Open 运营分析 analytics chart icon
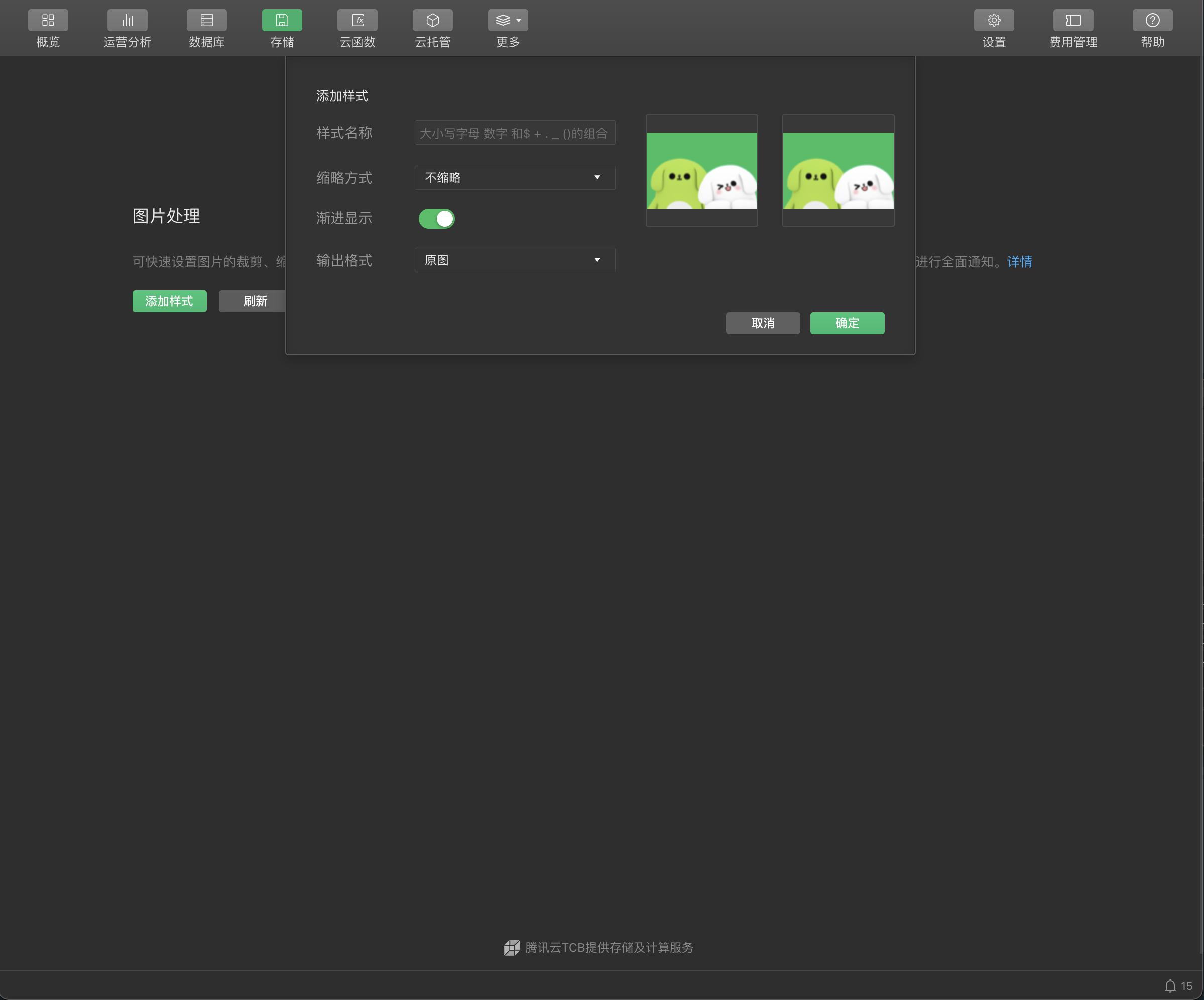Image resolution: width=1204 pixels, height=1000 pixels. [128, 21]
